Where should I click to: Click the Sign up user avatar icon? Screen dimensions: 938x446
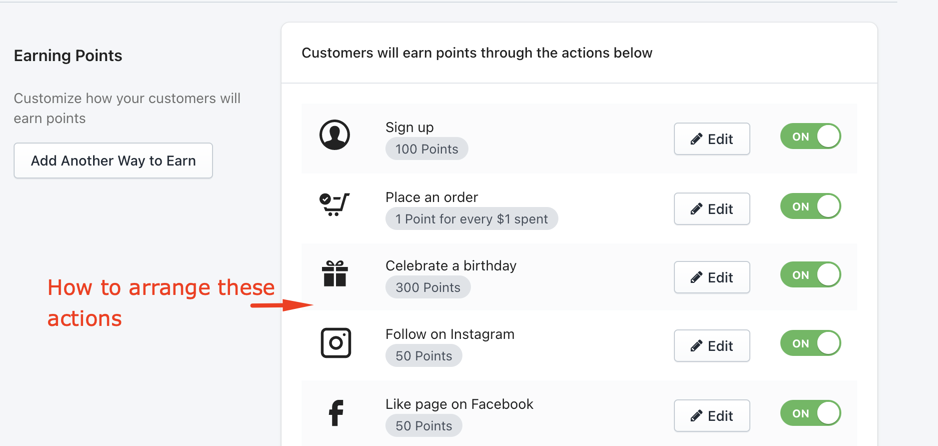pos(334,135)
